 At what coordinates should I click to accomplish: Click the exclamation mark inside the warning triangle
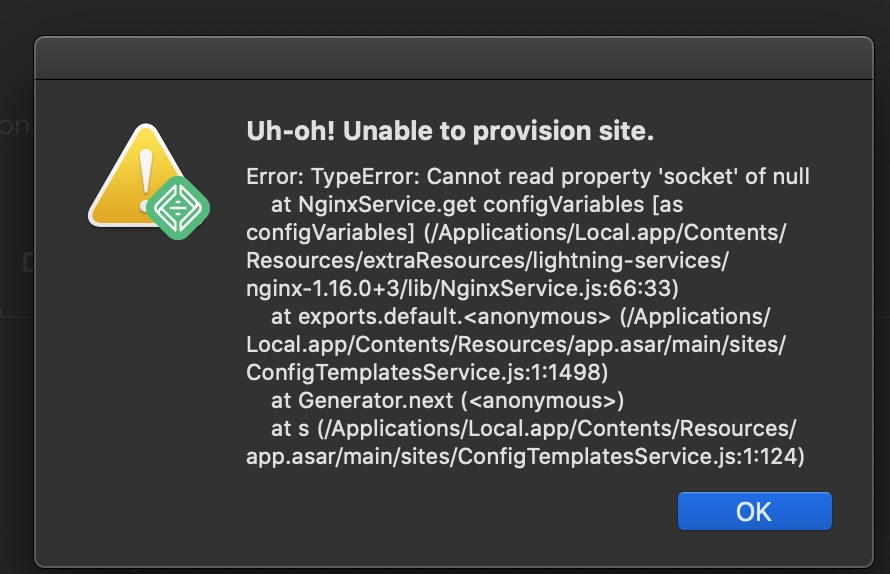point(146,177)
